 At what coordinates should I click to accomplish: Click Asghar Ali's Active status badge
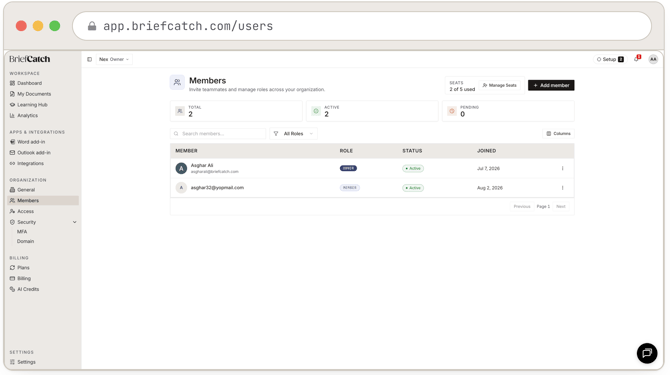click(413, 168)
